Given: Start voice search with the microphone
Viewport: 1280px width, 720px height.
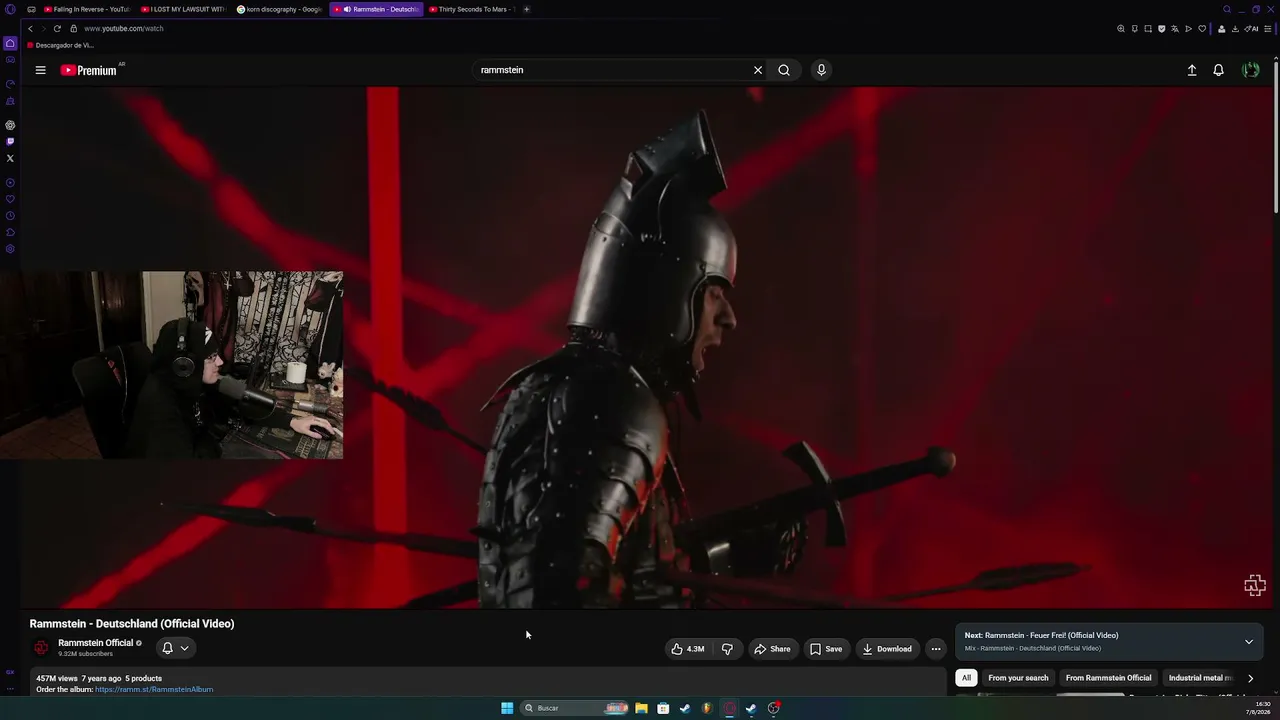Looking at the screenshot, I should [x=821, y=70].
